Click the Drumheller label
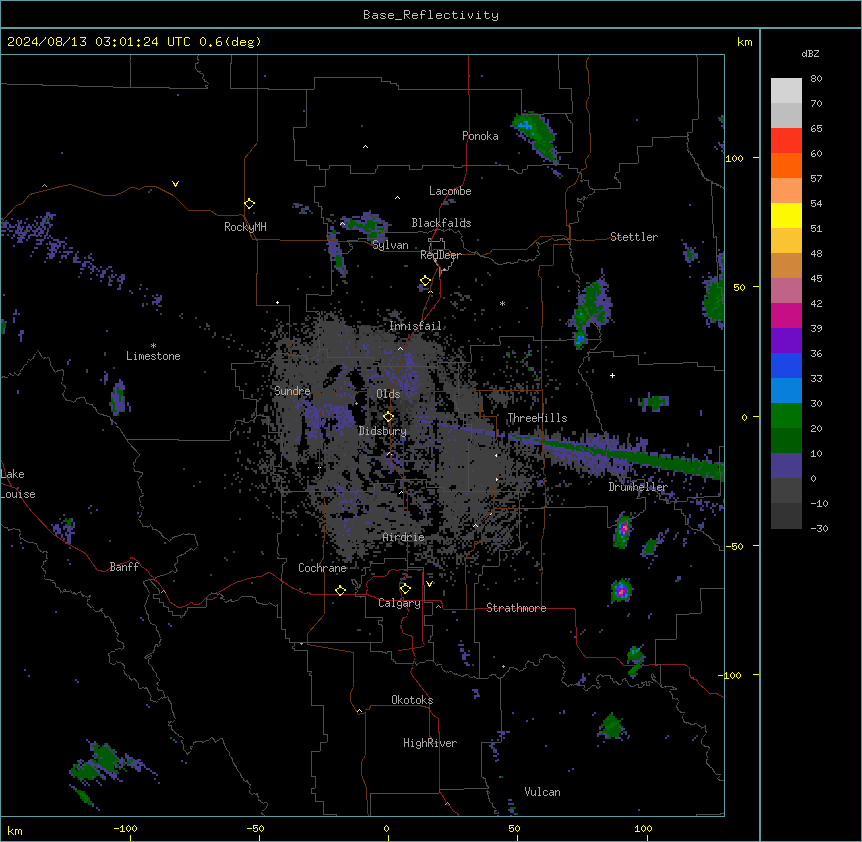Screen dimensions: 862x842 tap(638, 487)
